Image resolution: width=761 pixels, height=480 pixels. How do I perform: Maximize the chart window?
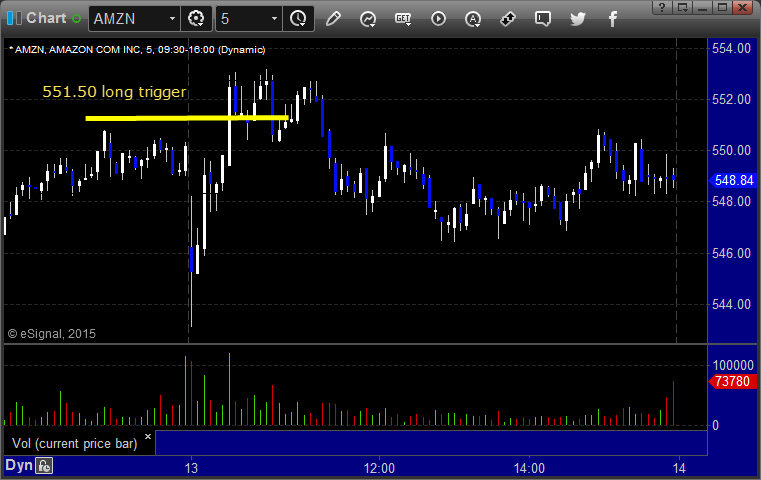[x=722, y=7]
